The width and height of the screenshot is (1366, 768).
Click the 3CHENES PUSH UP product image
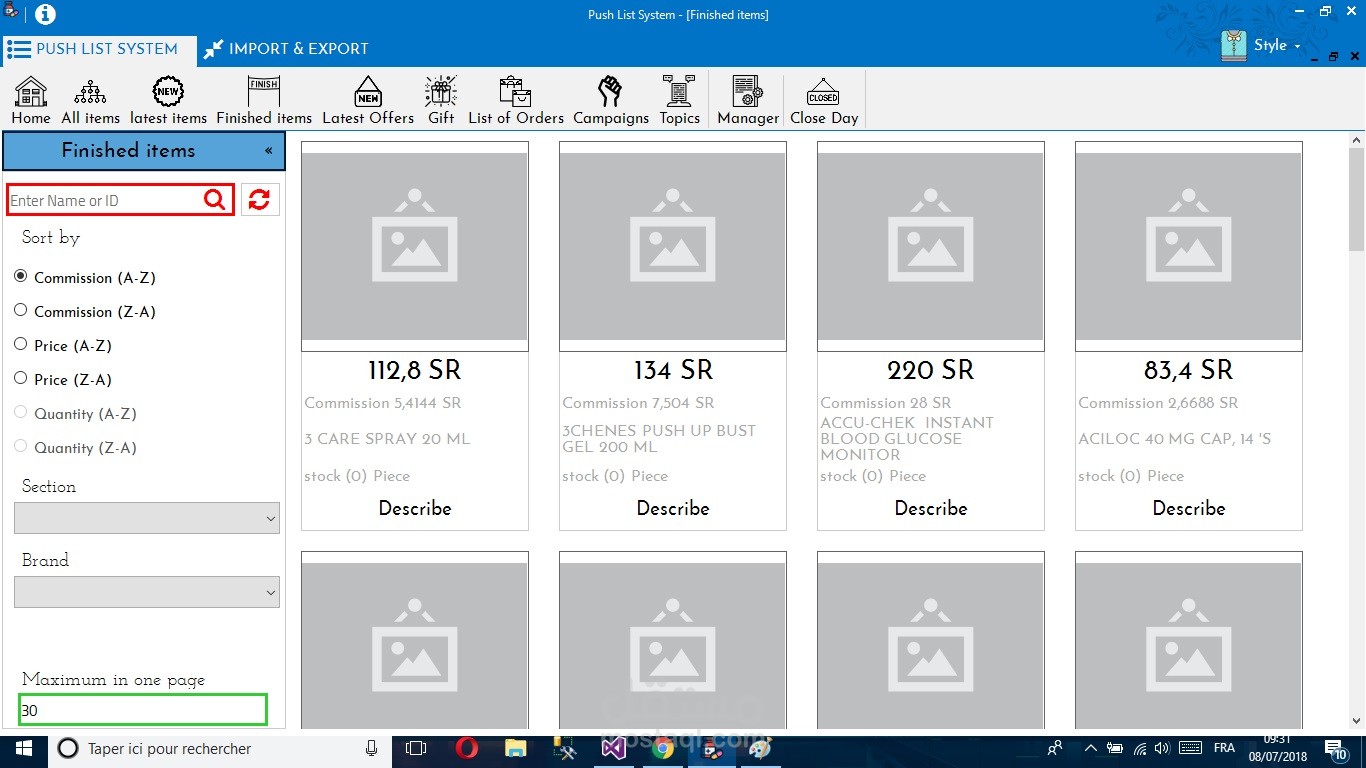point(673,246)
